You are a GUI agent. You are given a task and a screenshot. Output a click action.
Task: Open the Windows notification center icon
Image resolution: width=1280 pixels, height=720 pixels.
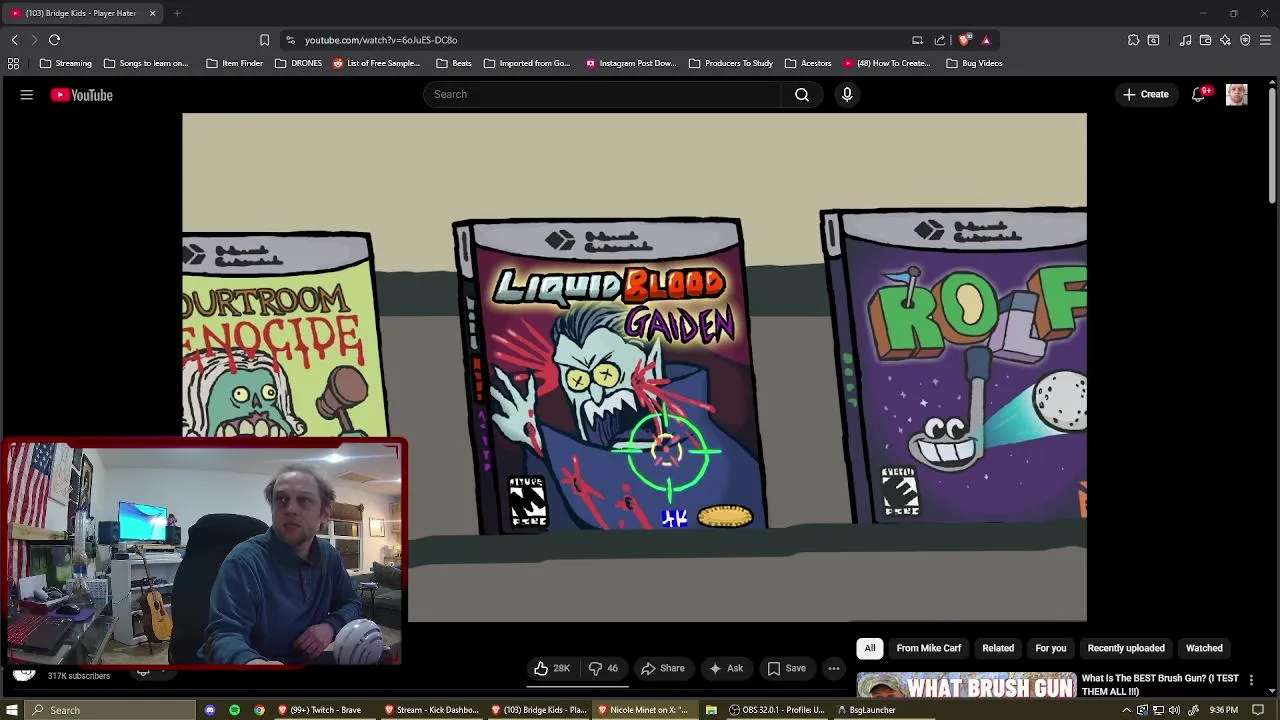[1258, 710]
